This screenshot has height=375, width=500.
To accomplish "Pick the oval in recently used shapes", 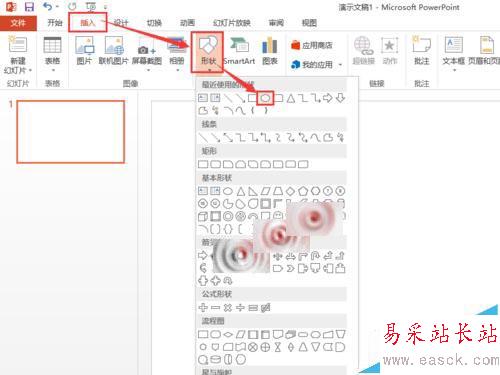I will (265, 98).
